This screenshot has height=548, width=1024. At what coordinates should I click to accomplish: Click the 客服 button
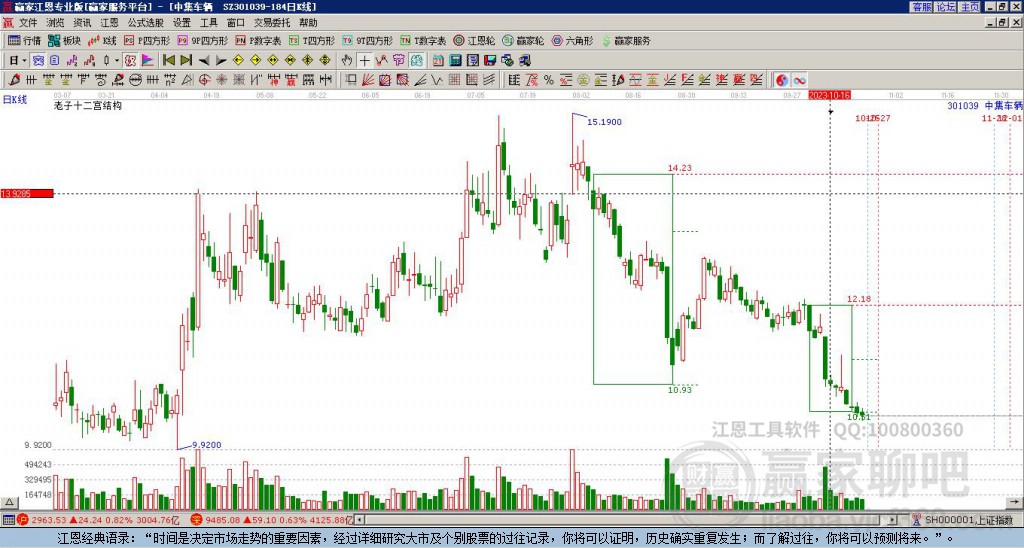coord(921,7)
